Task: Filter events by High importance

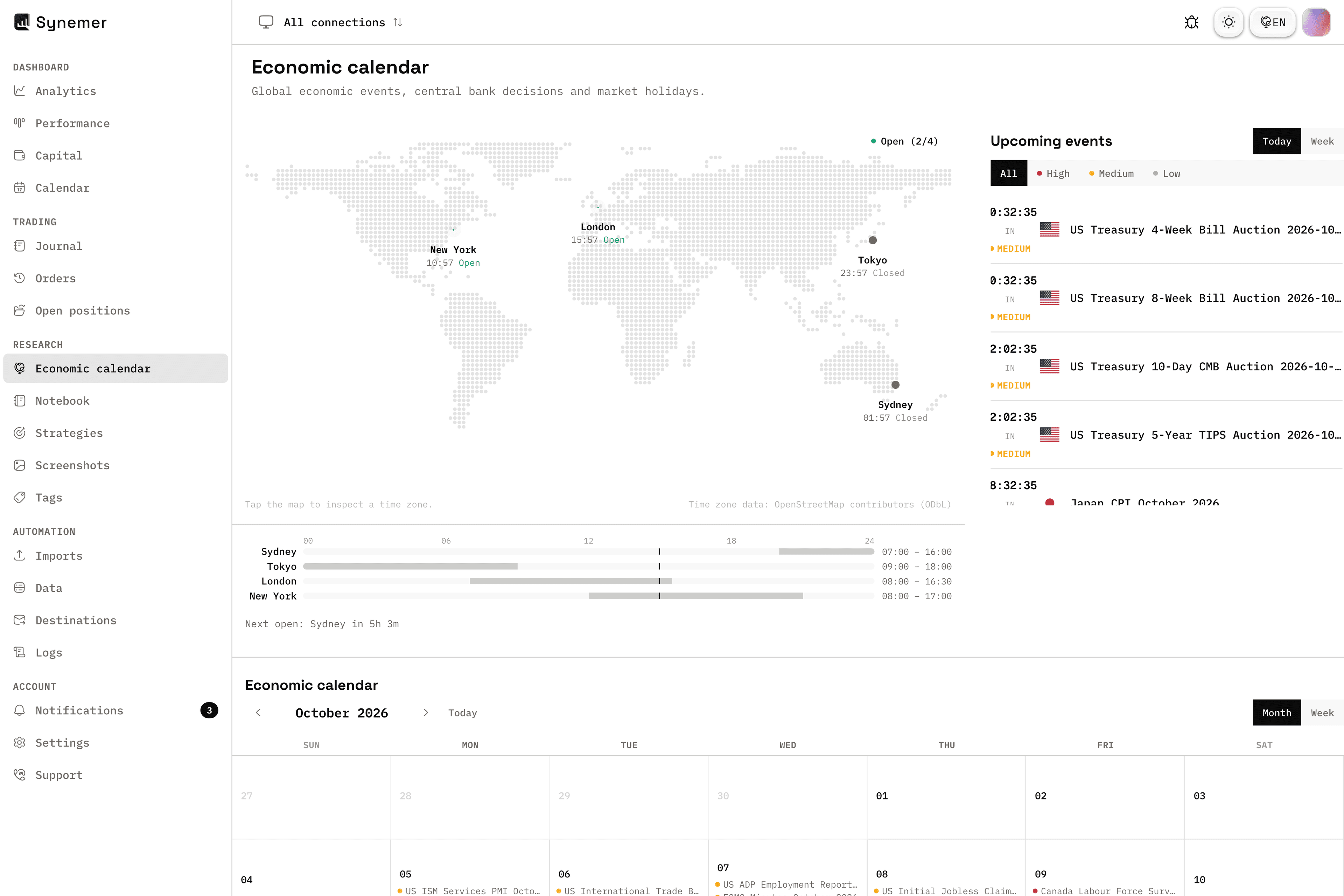Action: click(1053, 173)
